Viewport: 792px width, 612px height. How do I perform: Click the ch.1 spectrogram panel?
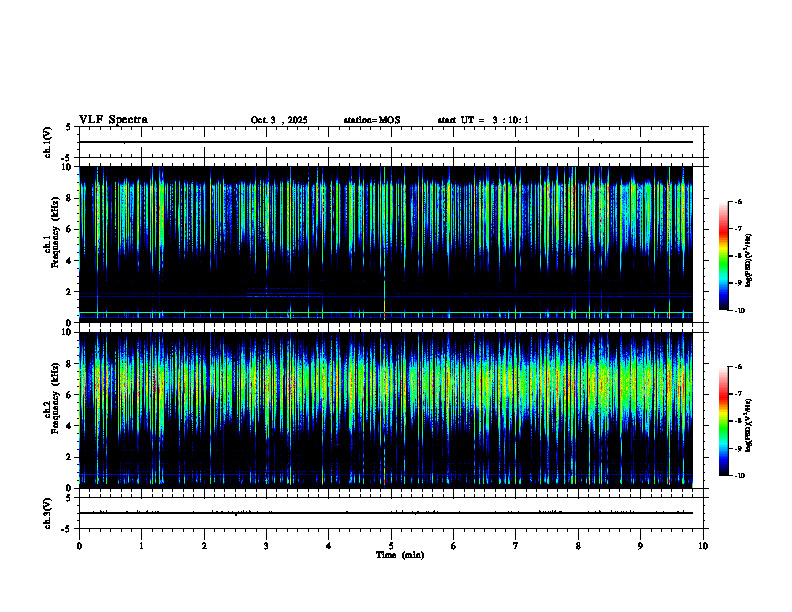tap(386, 244)
